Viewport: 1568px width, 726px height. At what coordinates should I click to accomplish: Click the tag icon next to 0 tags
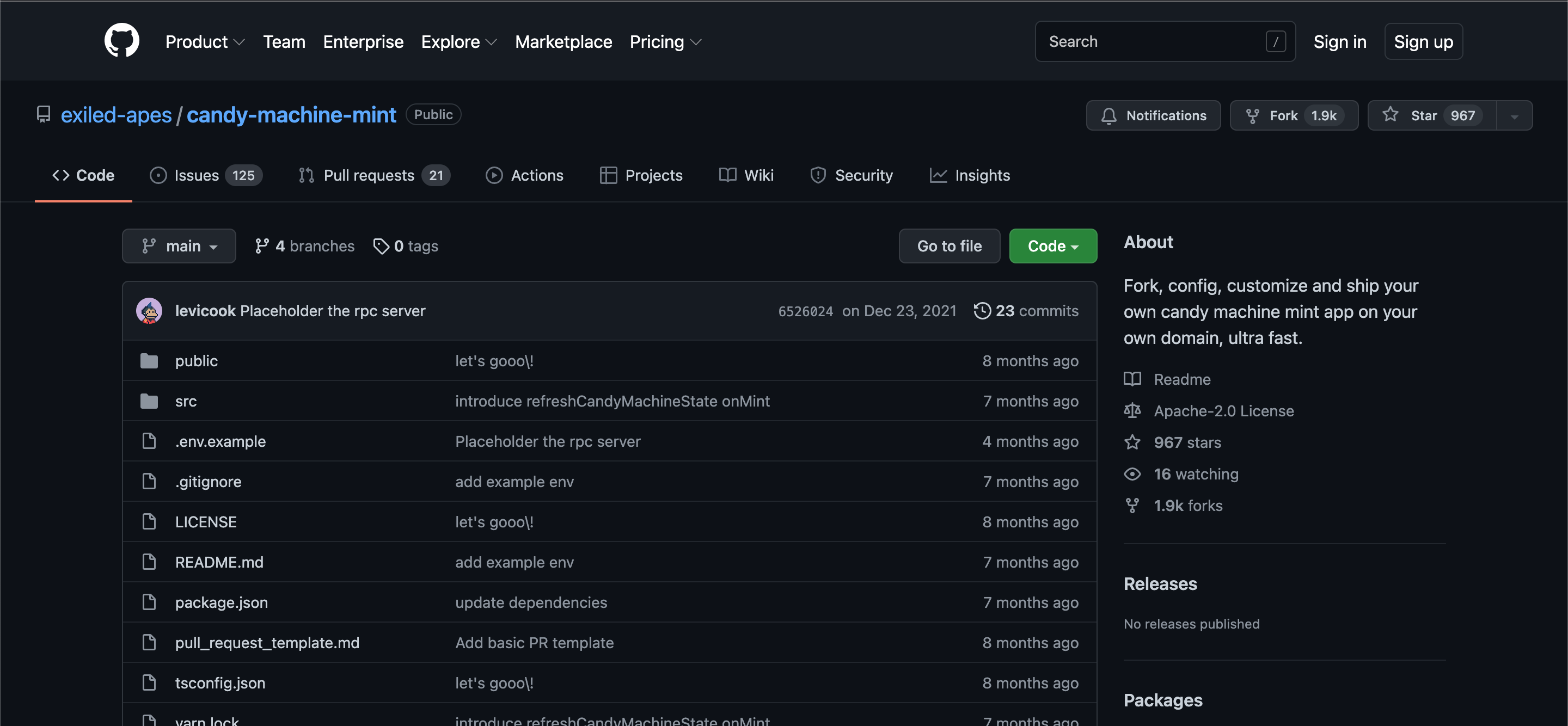[381, 246]
